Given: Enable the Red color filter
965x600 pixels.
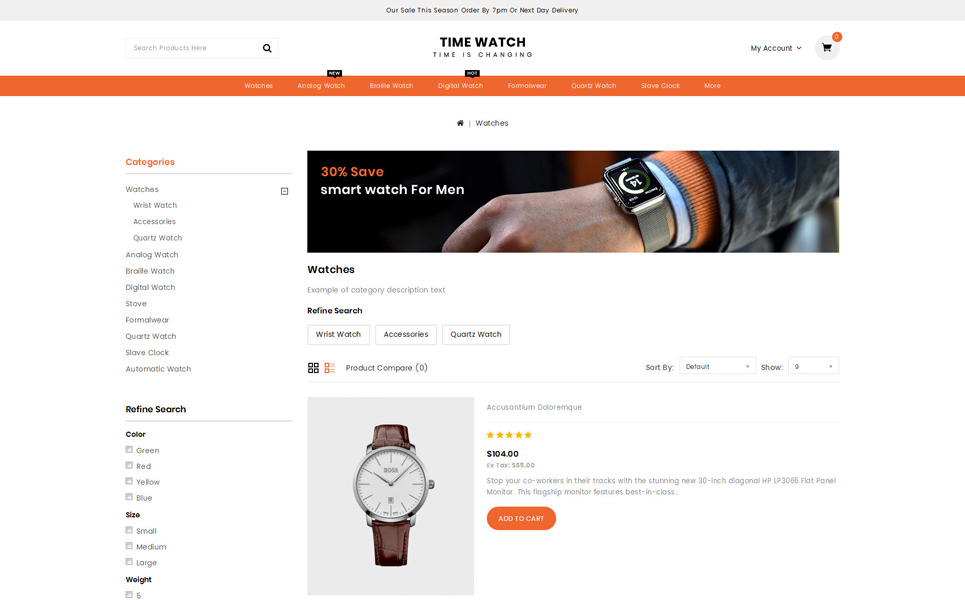Looking at the screenshot, I should (129, 466).
